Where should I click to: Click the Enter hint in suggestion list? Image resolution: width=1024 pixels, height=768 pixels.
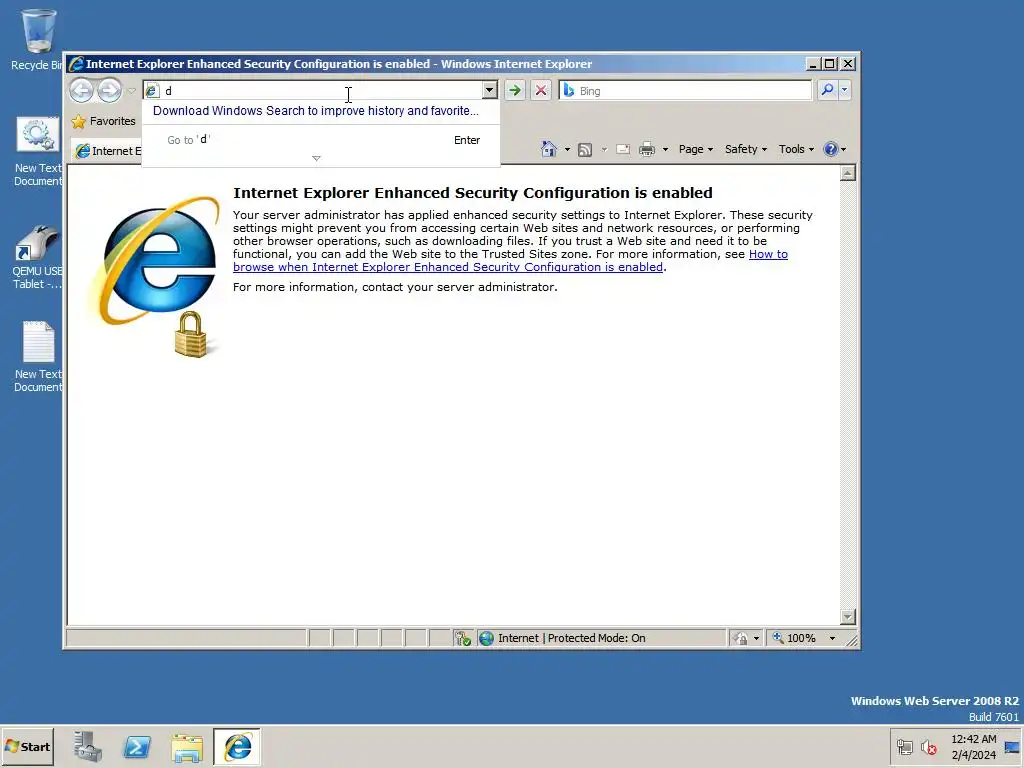tap(467, 140)
